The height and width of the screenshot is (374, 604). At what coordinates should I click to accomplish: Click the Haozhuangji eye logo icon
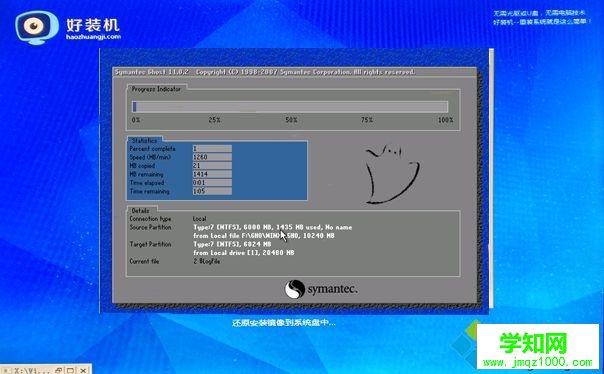tap(36, 27)
